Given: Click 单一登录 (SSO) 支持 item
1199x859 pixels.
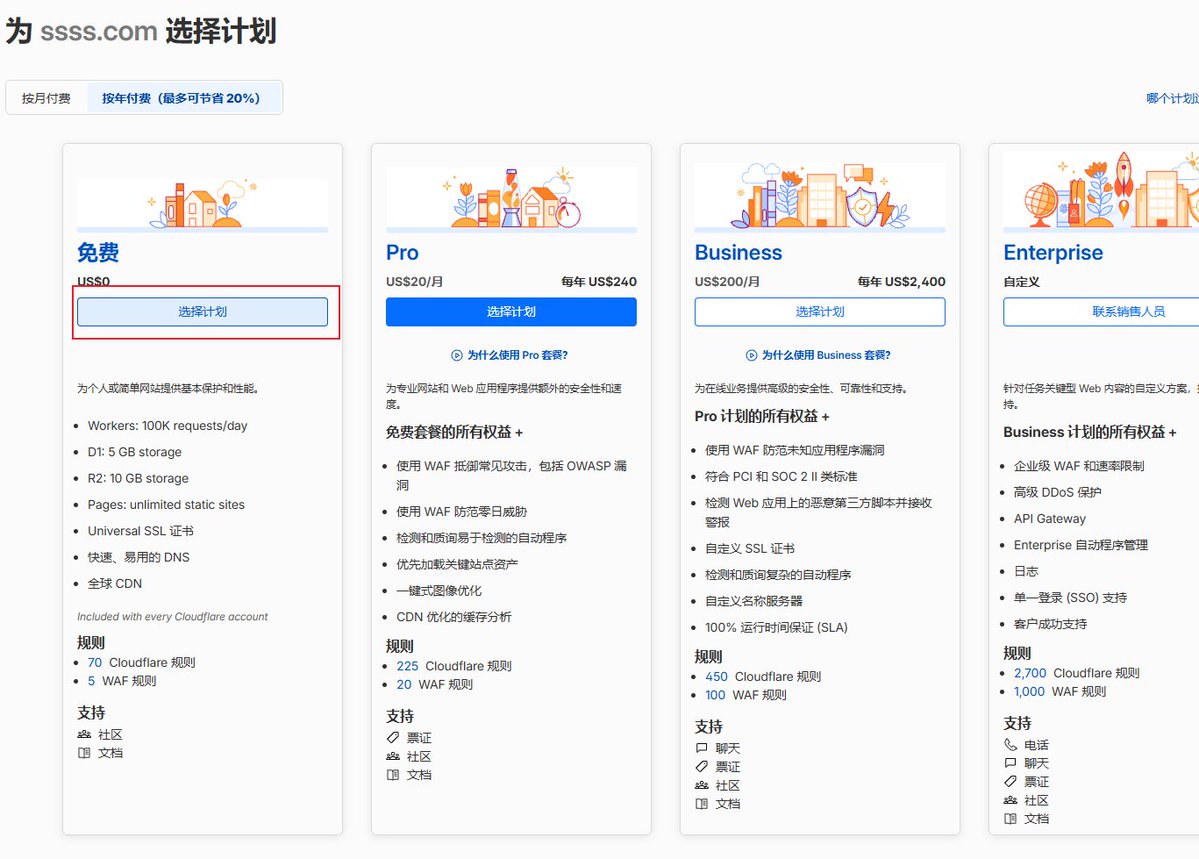Looking at the screenshot, I should pos(1071,598).
